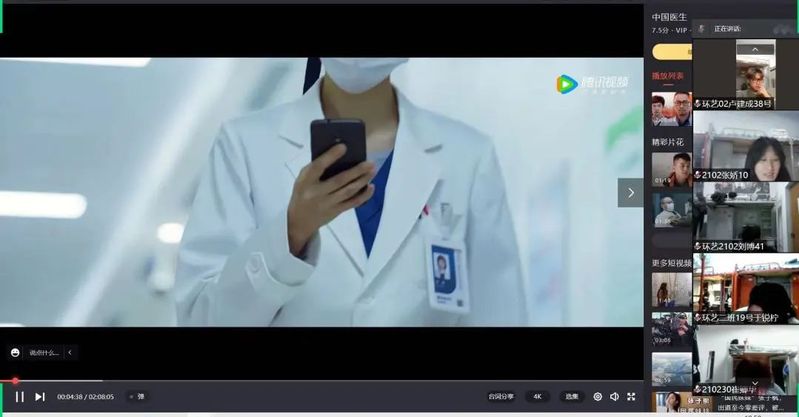Toggle the danmaku bullet comments switch
This screenshot has height=417, width=799.
click(137, 397)
